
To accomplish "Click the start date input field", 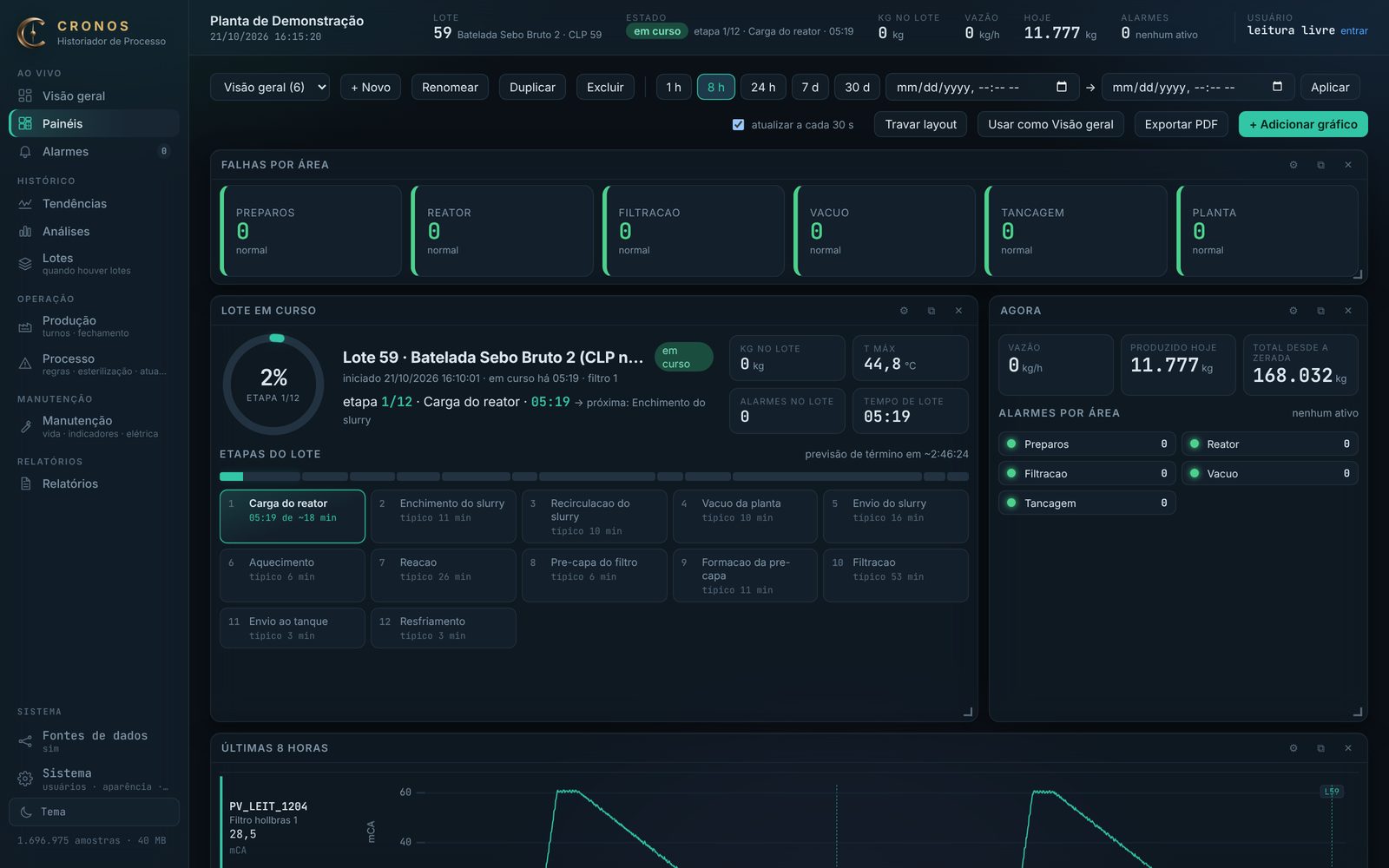I will pos(983,87).
